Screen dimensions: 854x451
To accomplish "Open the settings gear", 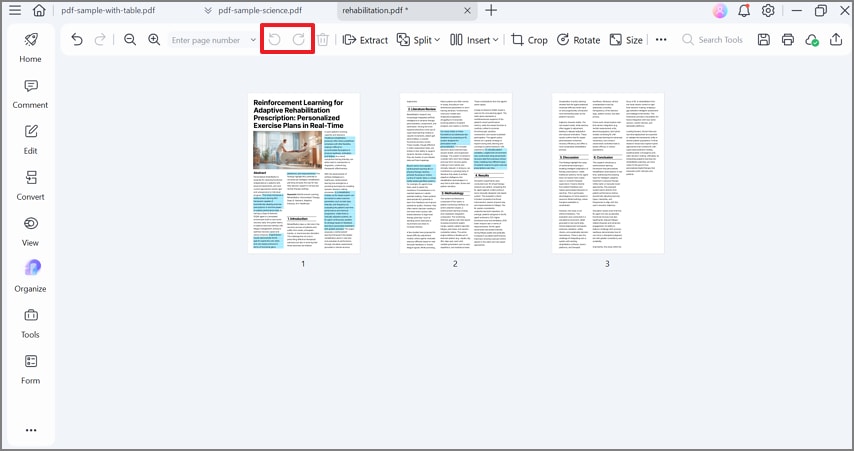I will pos(768,10).
